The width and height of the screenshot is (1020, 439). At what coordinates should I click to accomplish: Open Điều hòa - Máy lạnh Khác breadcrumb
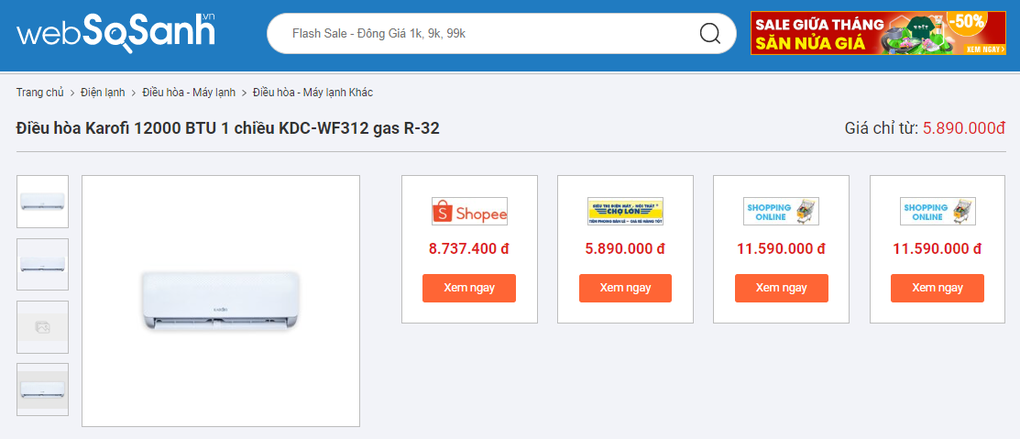pyautogui.click(x=312, y=92)
